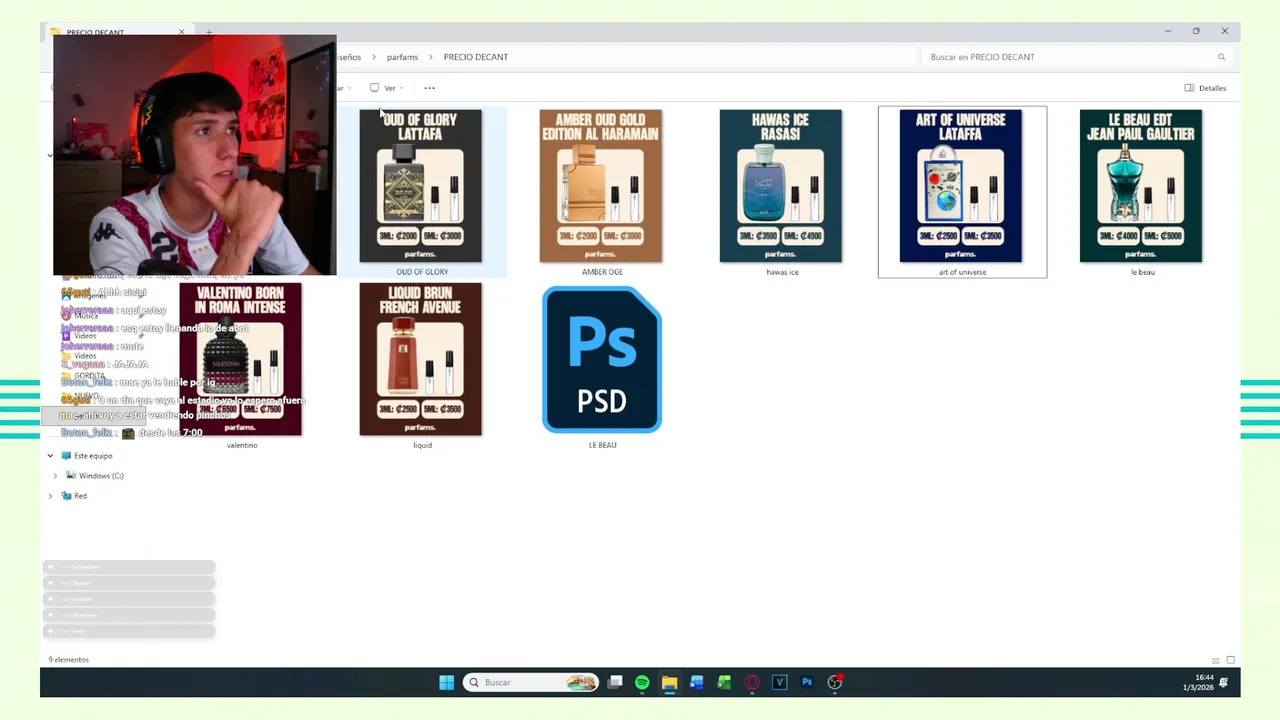Select the PRECIO DECANT tab
The image size is (1280, 720).
[118, 32]
